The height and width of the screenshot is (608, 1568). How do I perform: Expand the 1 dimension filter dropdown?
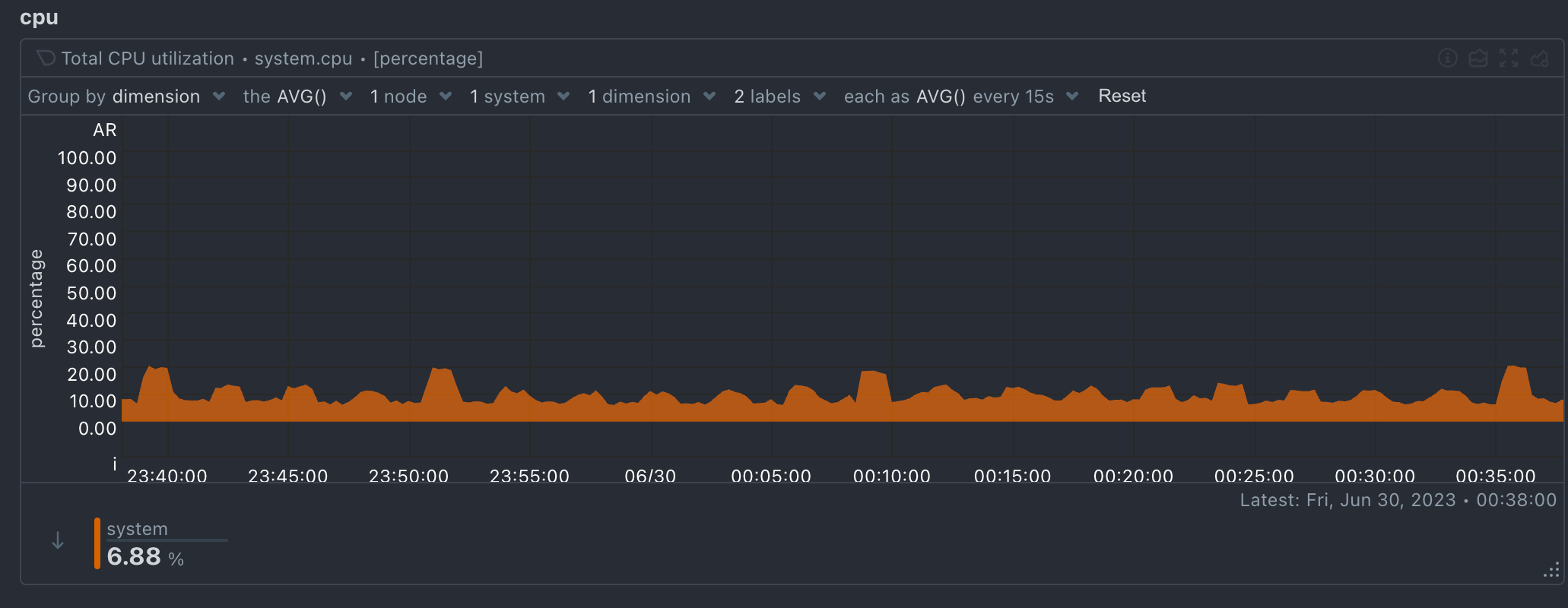click(652, 97)
